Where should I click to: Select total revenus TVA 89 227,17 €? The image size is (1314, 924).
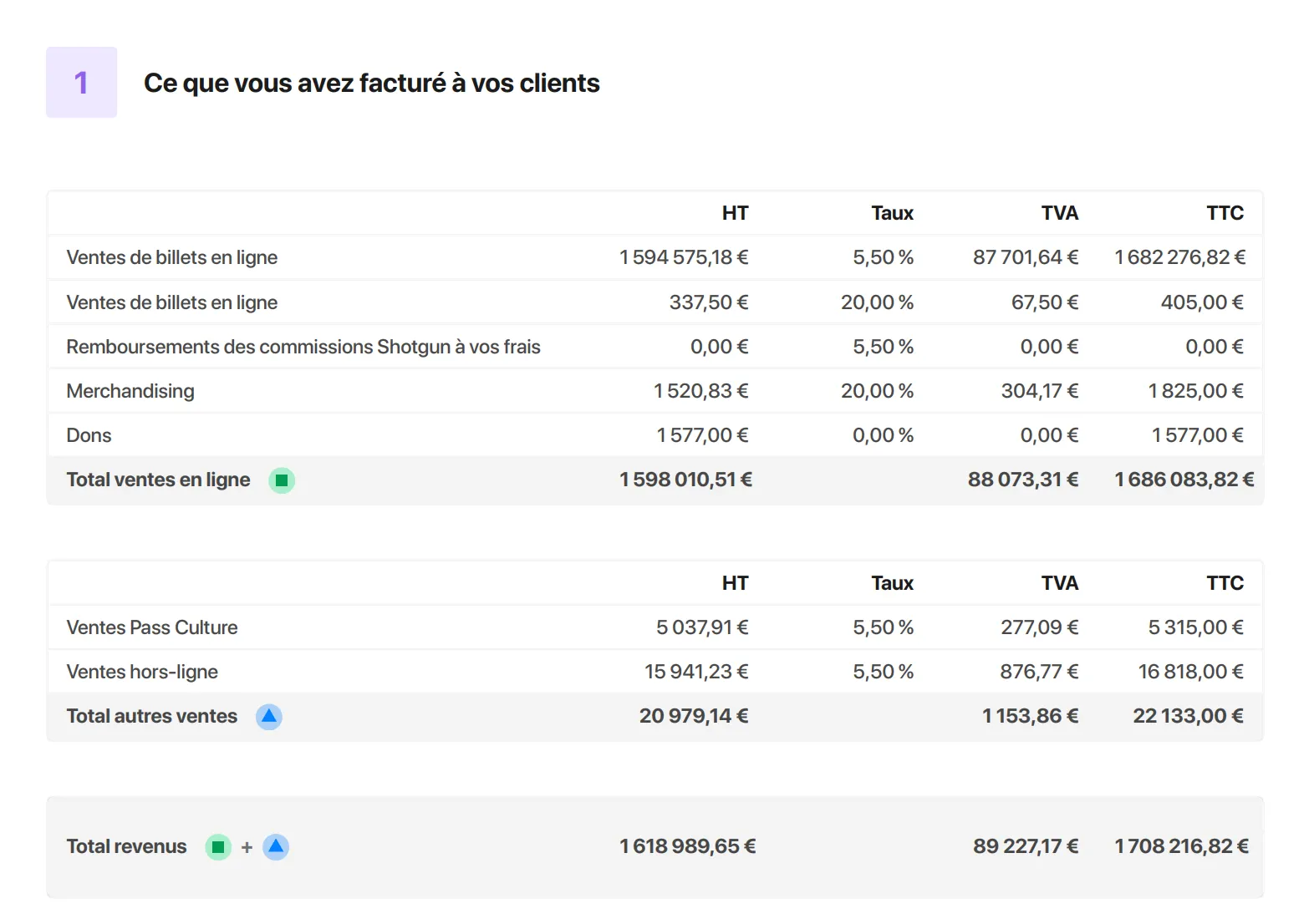(1026, 846)
